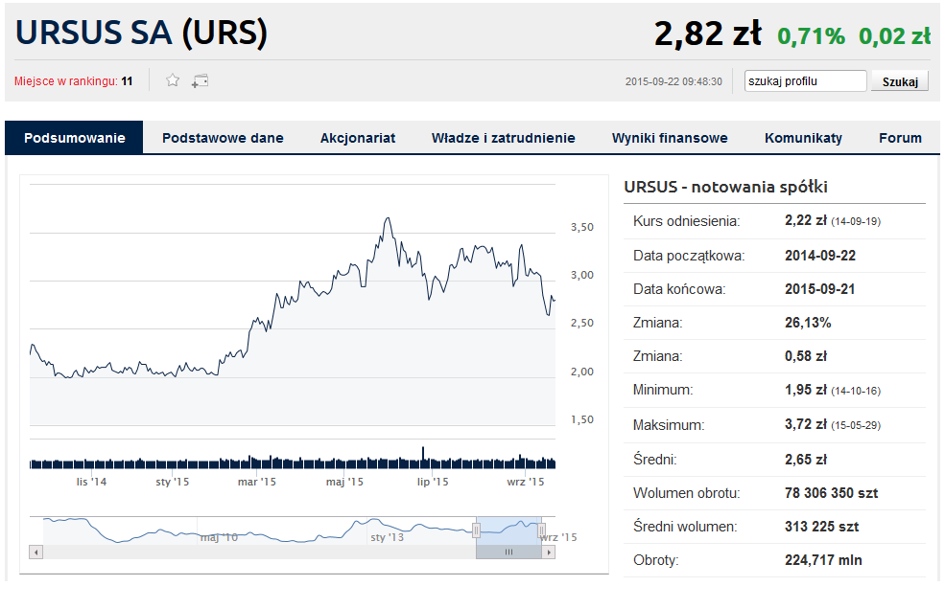
Task: Click Data początkowa value 2014-09-22
Action: pyautogui.click(x=820, y=256)
